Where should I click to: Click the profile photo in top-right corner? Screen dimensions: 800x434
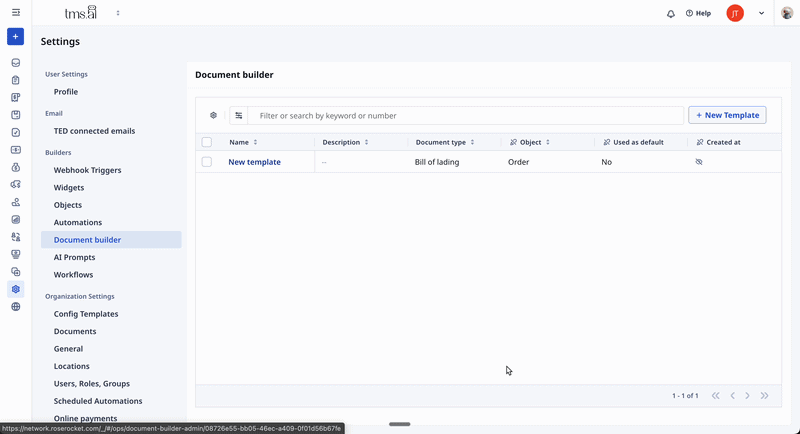coord(787,13)
